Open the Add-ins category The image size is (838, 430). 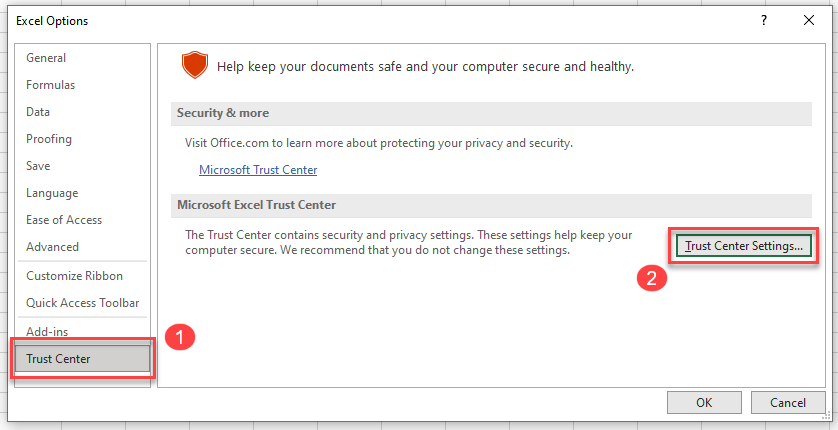coord(47,331)
